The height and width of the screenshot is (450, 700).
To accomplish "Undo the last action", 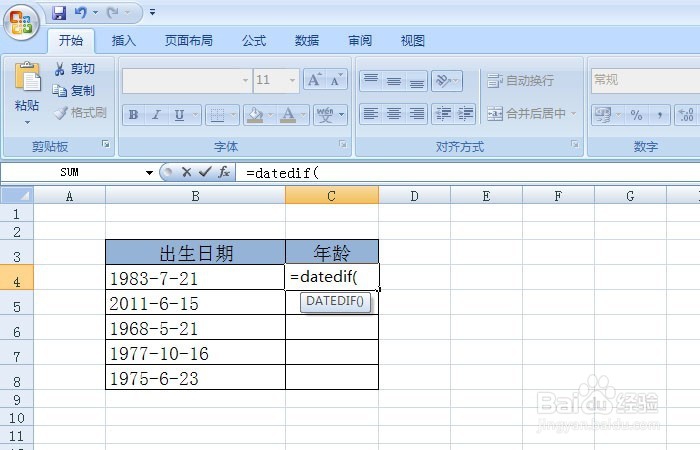I will (x=80, y=12).
